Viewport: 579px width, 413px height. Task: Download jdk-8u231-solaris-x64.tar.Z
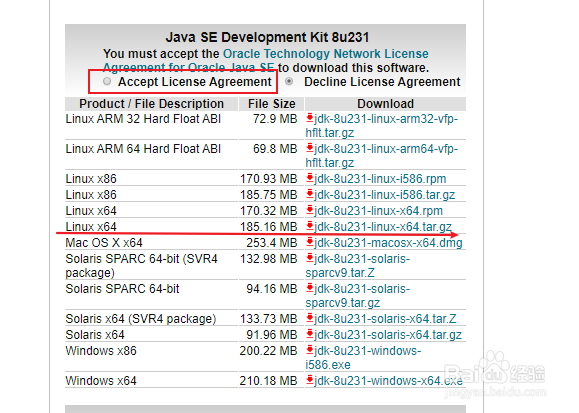pos(386,319)
